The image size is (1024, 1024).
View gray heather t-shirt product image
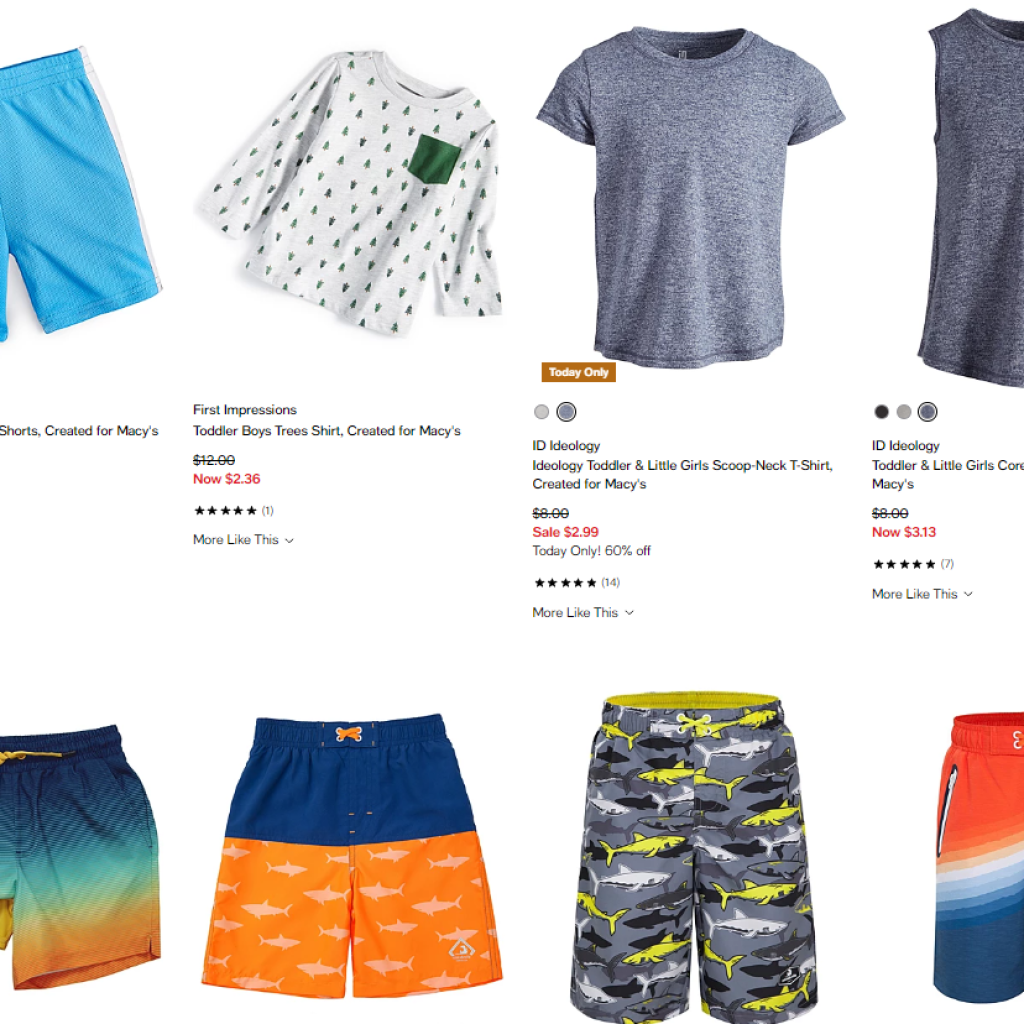[690, 198]
